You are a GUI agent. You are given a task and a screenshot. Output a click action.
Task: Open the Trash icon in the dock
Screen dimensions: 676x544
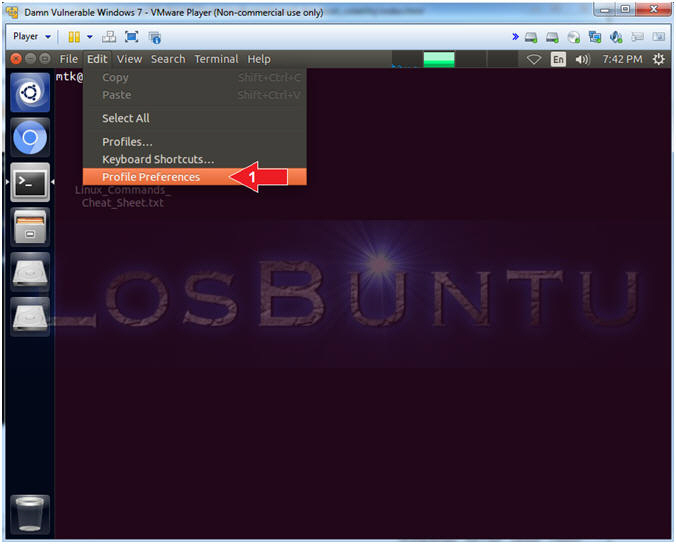pyautogui.click(x=30, y=514)
